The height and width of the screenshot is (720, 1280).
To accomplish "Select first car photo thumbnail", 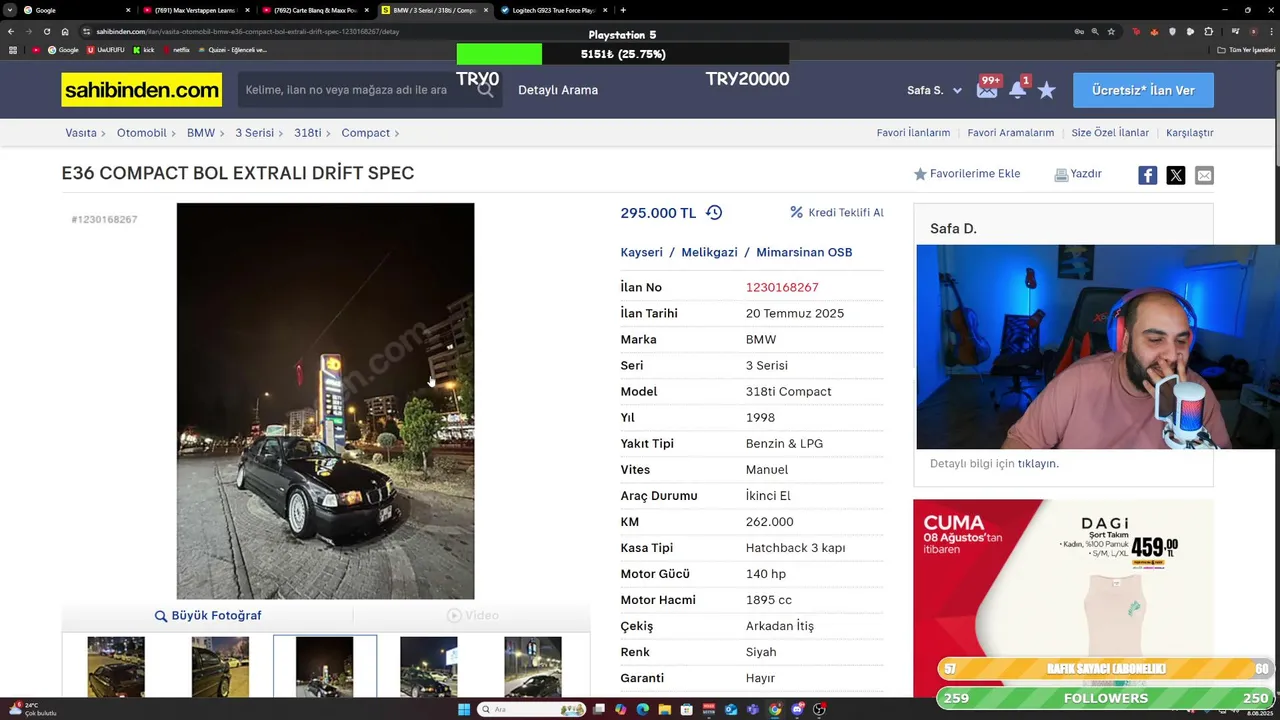I will click(x=116, y=667).
